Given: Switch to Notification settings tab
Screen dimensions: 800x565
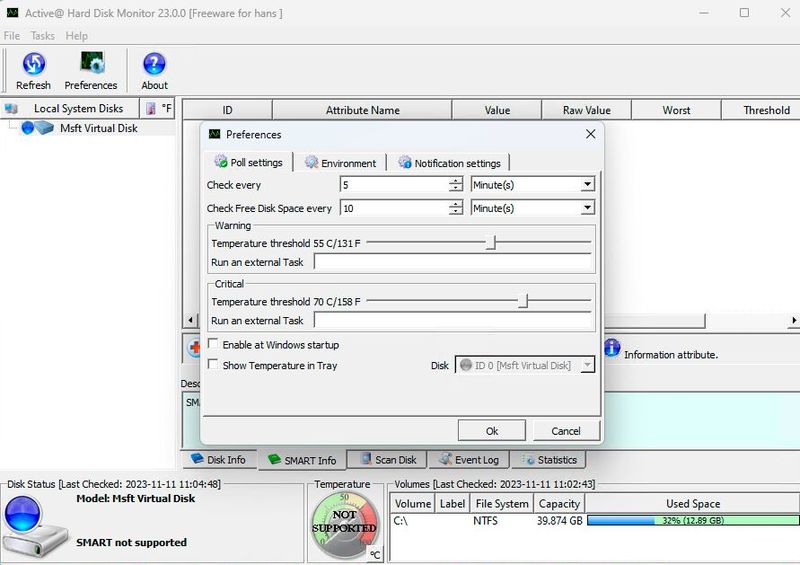Looking at the screenshot, I should [x=449, y=163].
